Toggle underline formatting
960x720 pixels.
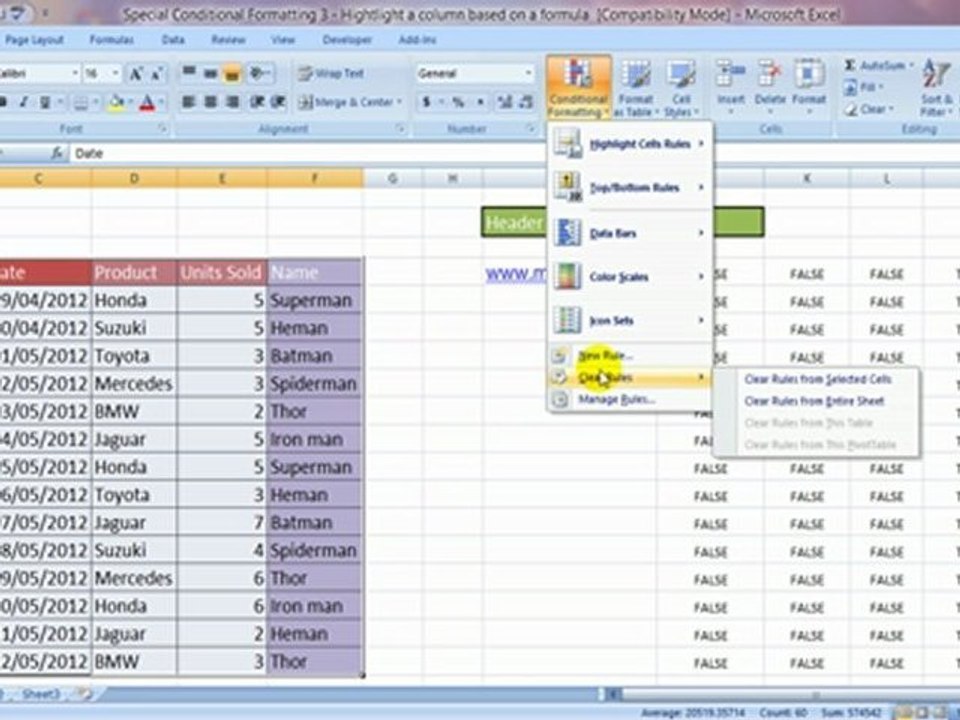pyautogui.click(x=44, y=102)
